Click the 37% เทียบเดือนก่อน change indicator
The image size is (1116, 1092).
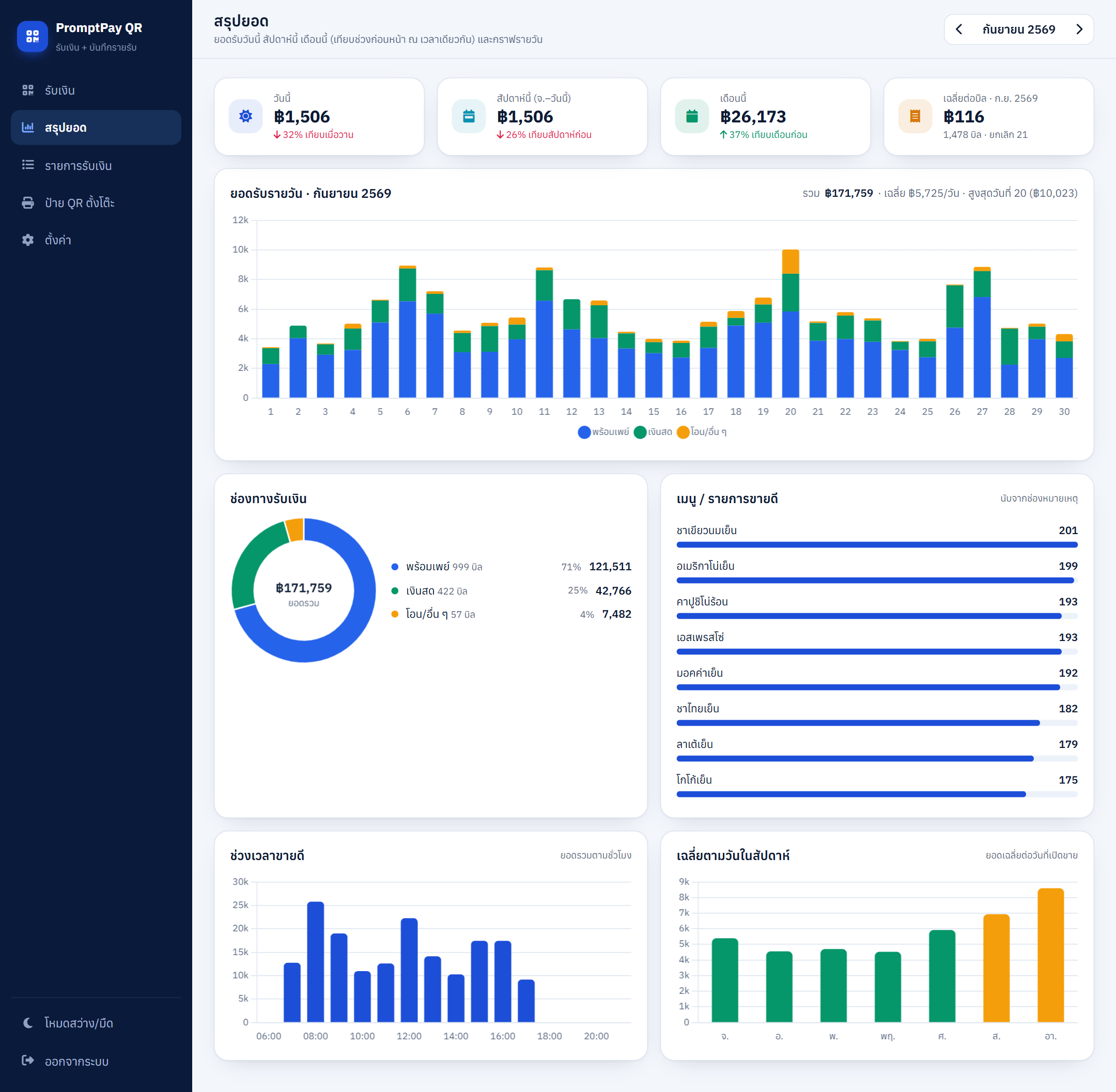764,135
